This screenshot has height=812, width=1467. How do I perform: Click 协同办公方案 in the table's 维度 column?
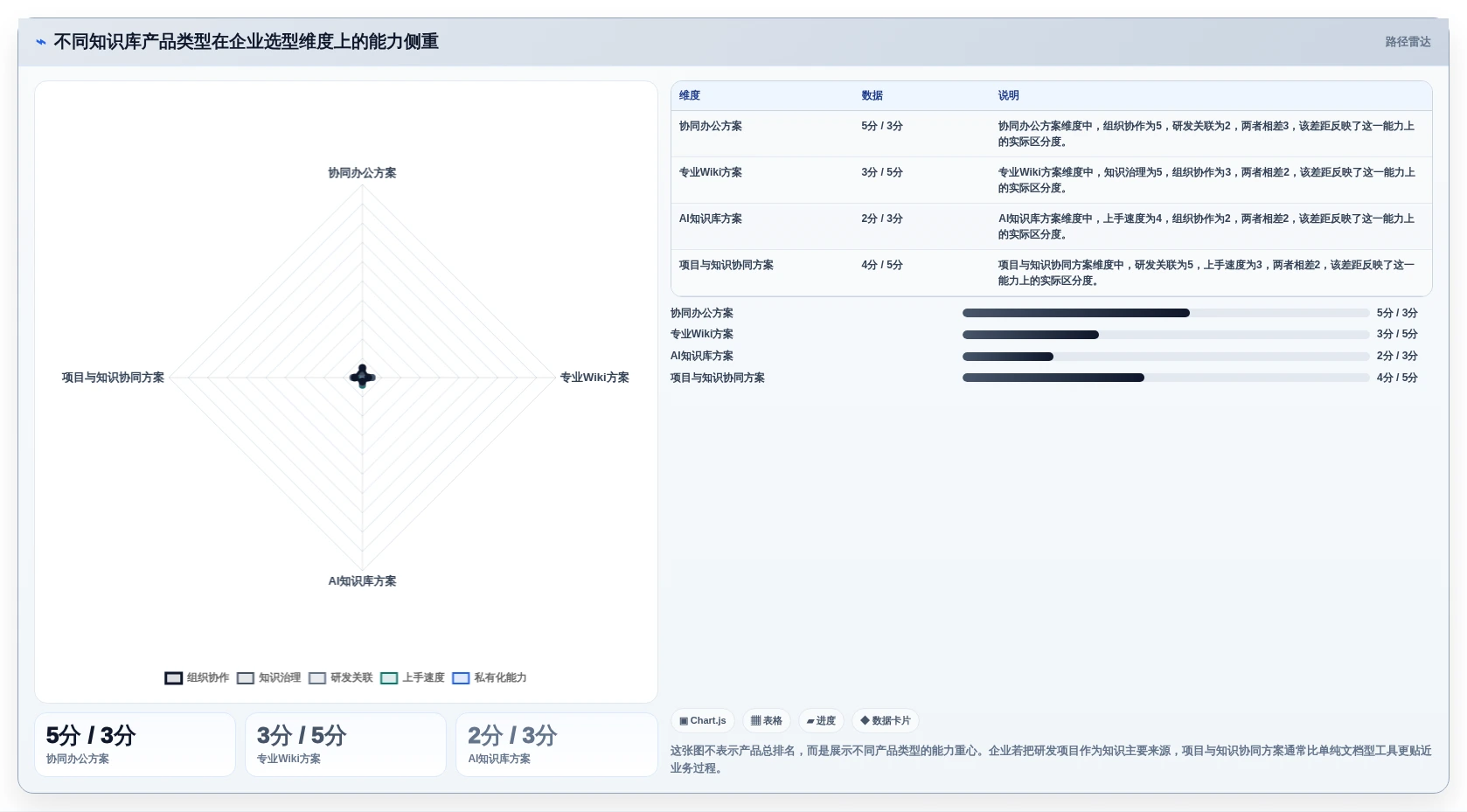pyautogui.click(x=711, y=127)
